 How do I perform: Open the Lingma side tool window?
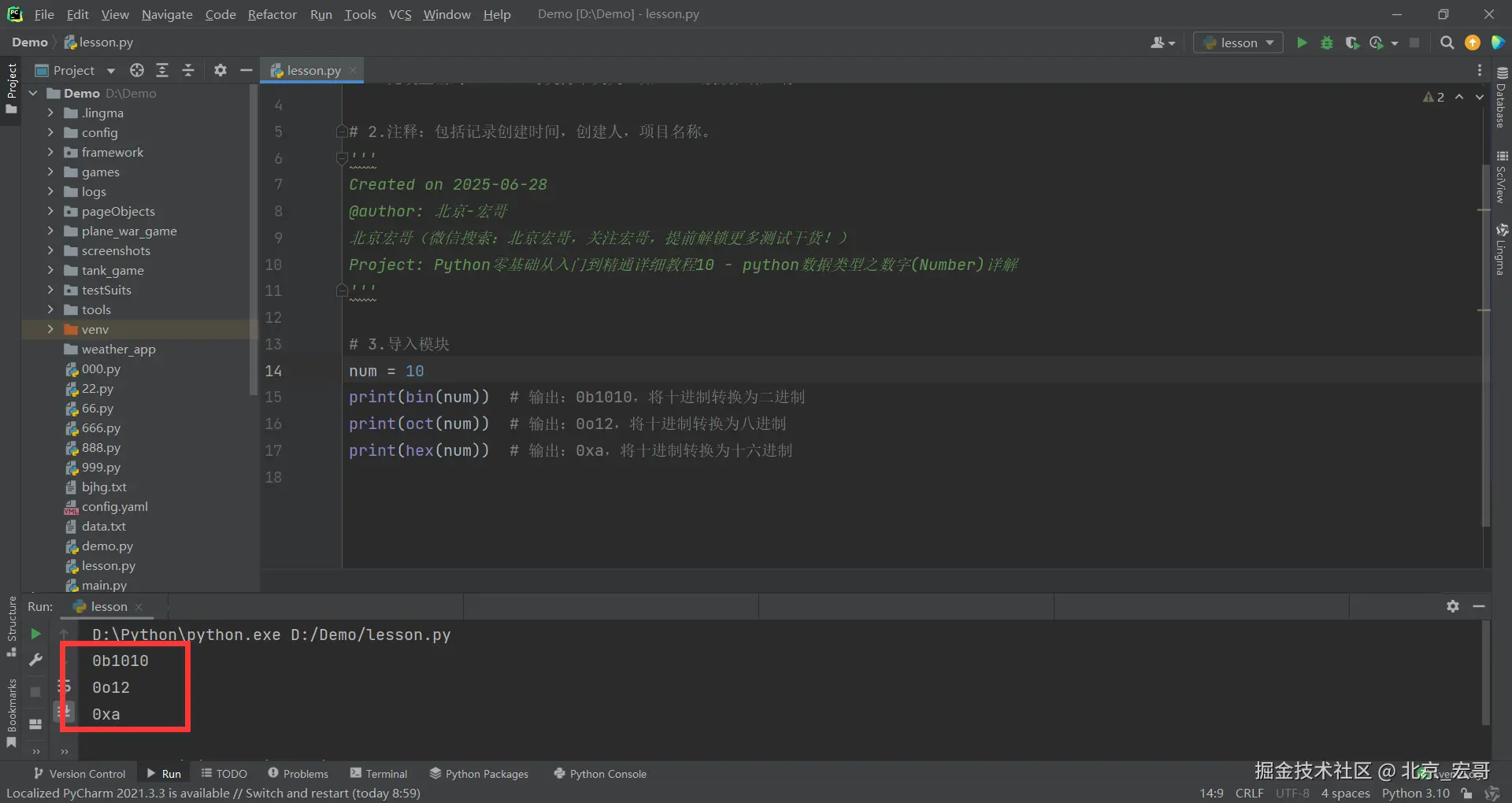point(1502,249)
